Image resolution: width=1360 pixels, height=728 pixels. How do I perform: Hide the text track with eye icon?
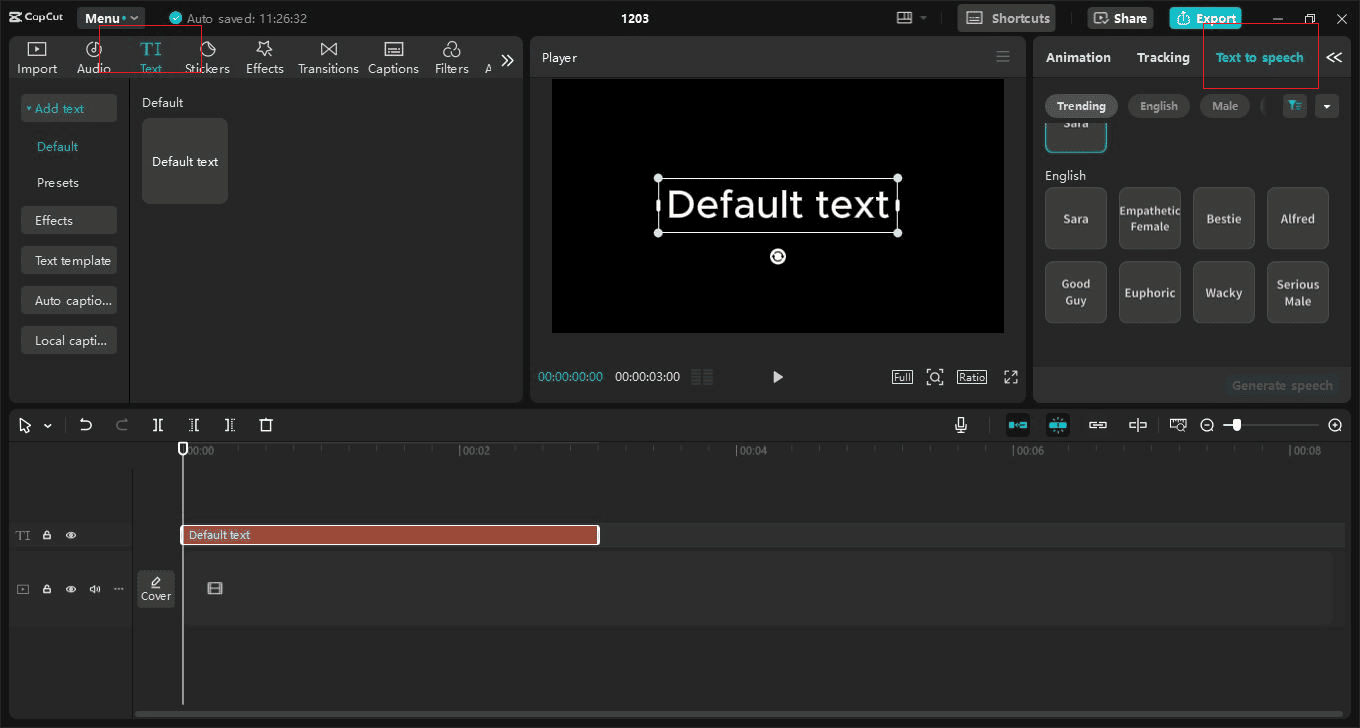(71, 535)
